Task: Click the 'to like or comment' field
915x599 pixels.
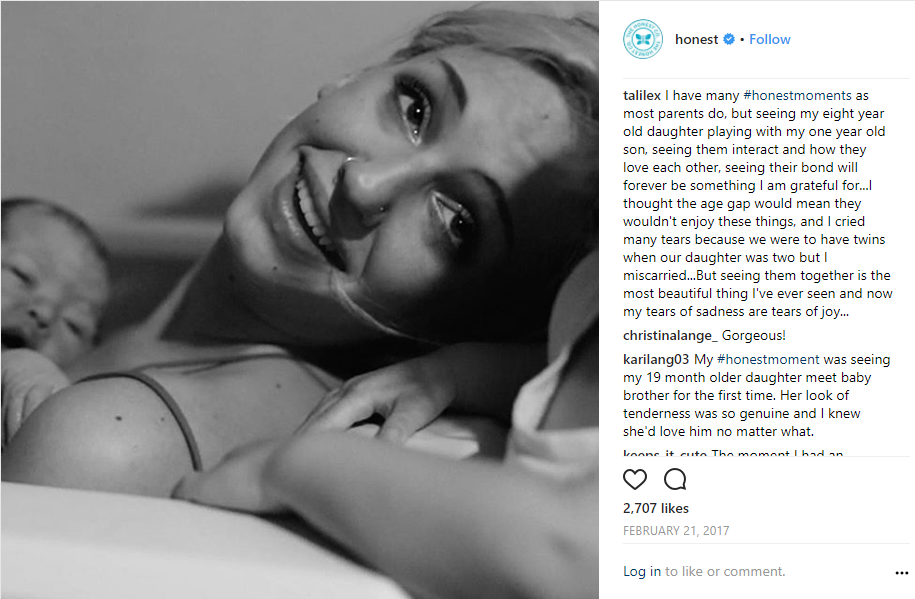Action: (x=725, y=571)
